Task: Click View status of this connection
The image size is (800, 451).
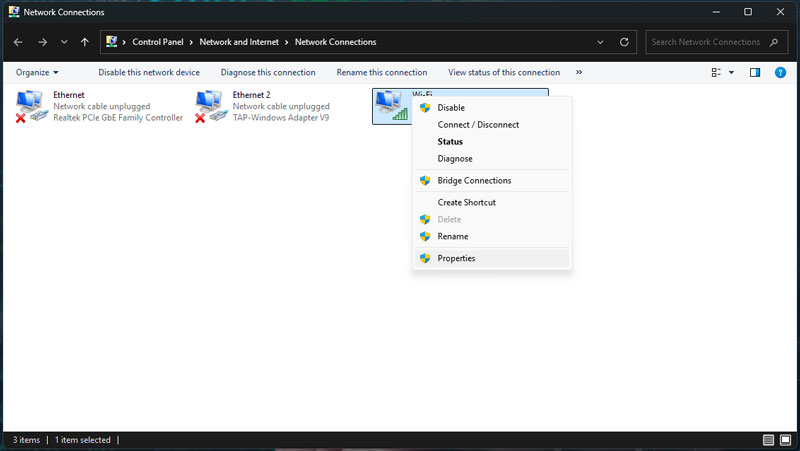Action: click(x=504, y=72)
